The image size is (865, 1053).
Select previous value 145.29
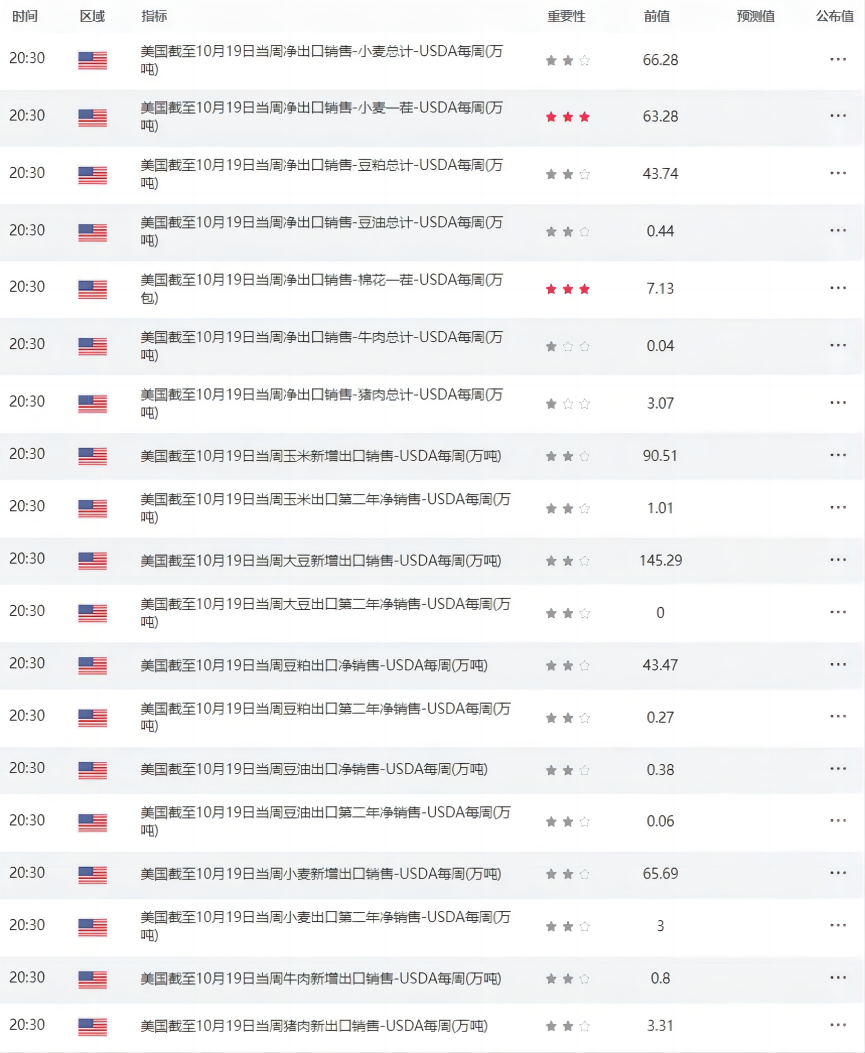[x=661, y=560]
